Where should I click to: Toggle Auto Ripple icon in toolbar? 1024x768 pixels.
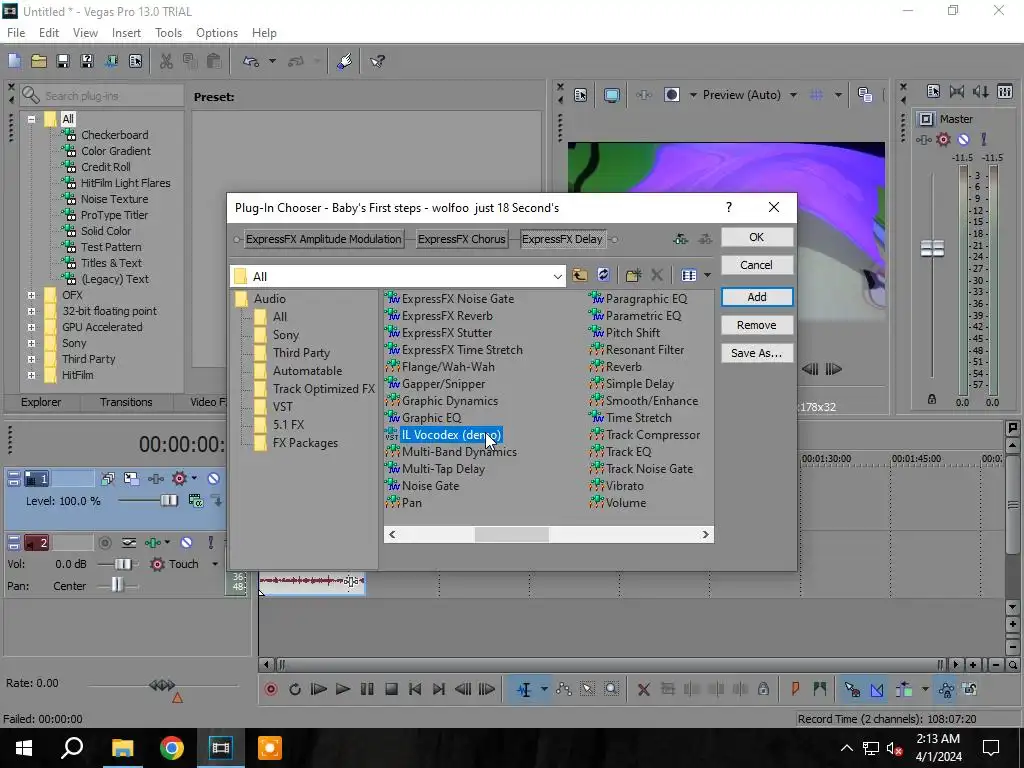click(x=904, y=689)
